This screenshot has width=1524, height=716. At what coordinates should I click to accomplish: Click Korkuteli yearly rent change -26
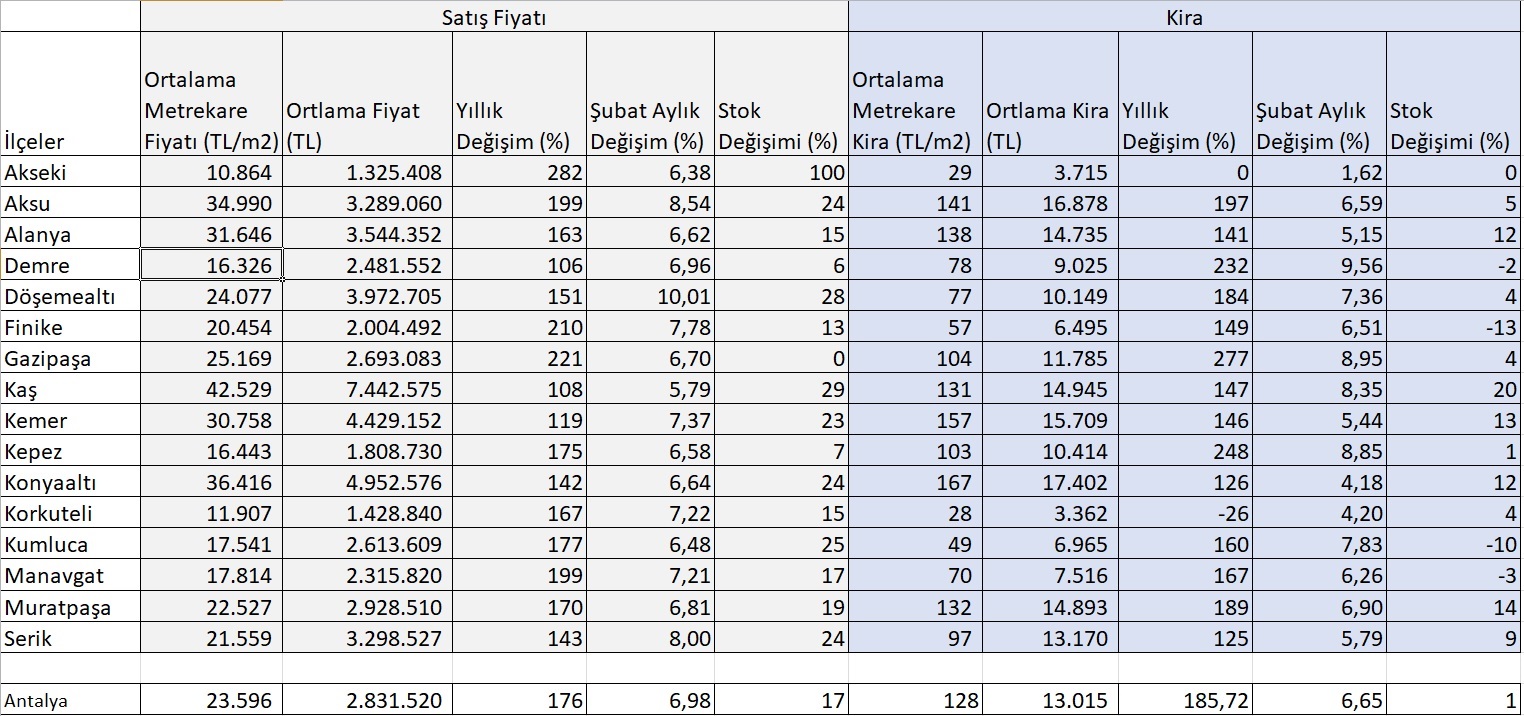point(1184,514)
